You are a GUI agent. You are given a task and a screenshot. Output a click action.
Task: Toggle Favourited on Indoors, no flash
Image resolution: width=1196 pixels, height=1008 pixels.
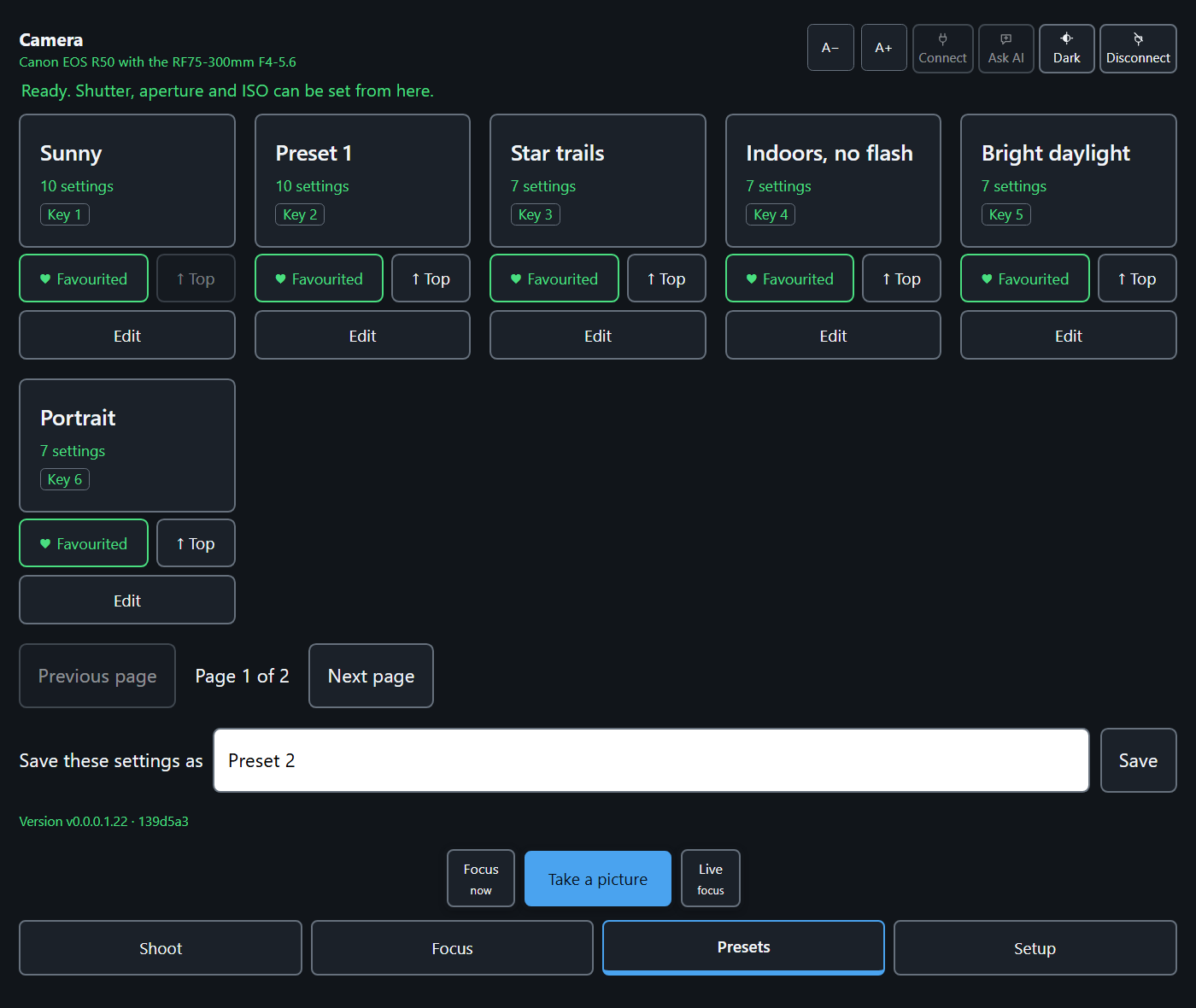[789, 278]
